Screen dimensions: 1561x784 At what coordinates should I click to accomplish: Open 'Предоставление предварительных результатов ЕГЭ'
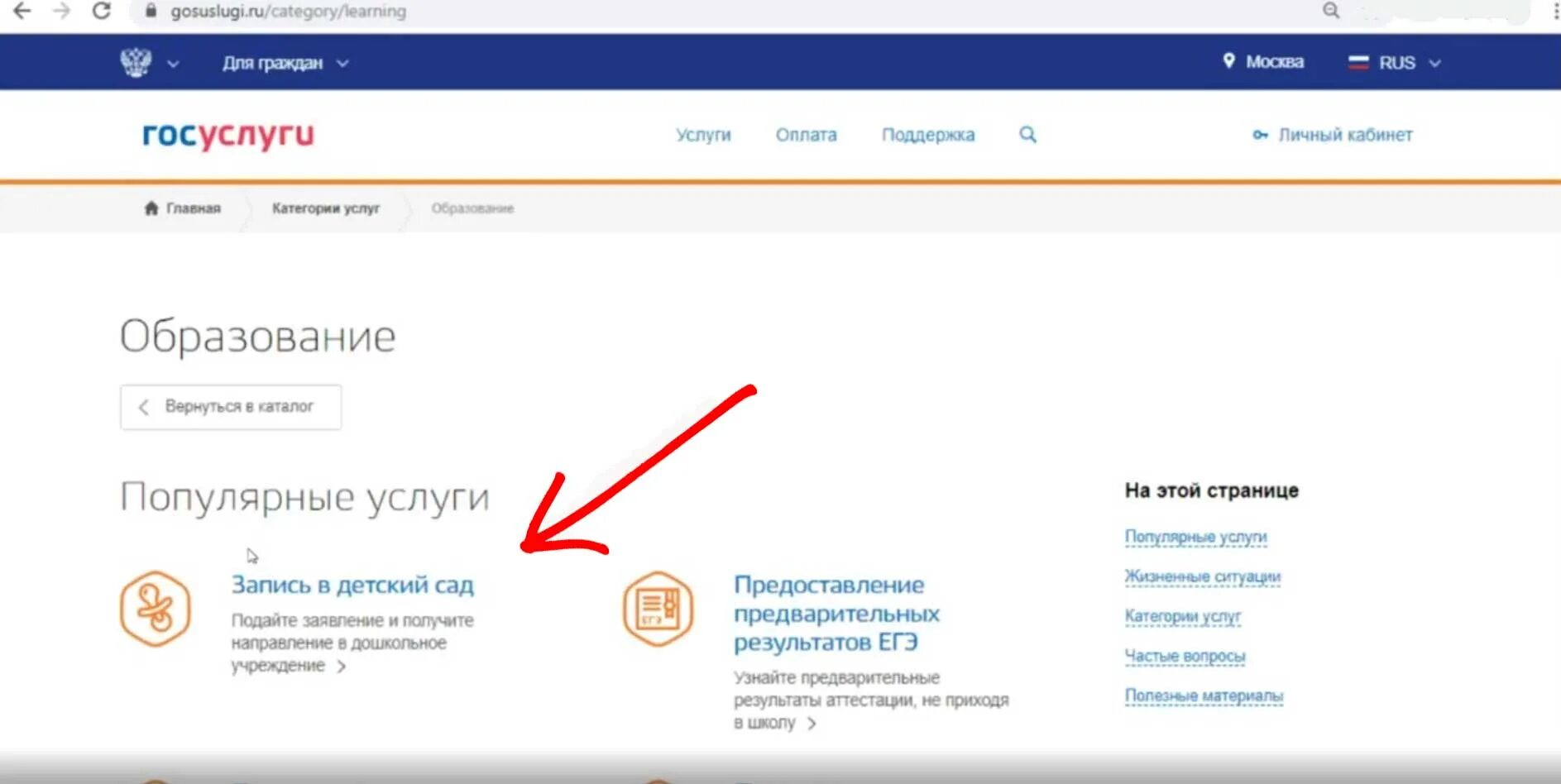pyautogui.click(x=836, y=613)
